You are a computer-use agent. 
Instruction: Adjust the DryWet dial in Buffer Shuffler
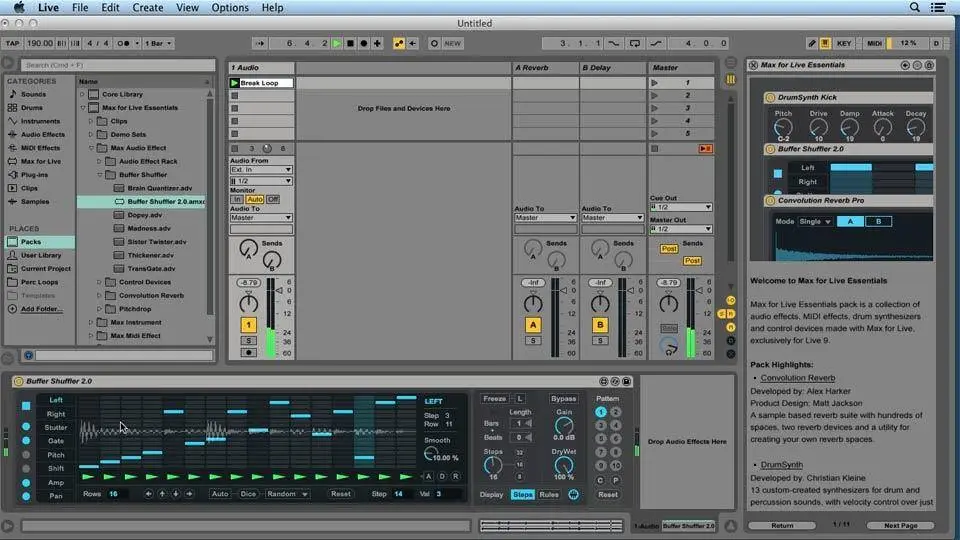(563, 465)
